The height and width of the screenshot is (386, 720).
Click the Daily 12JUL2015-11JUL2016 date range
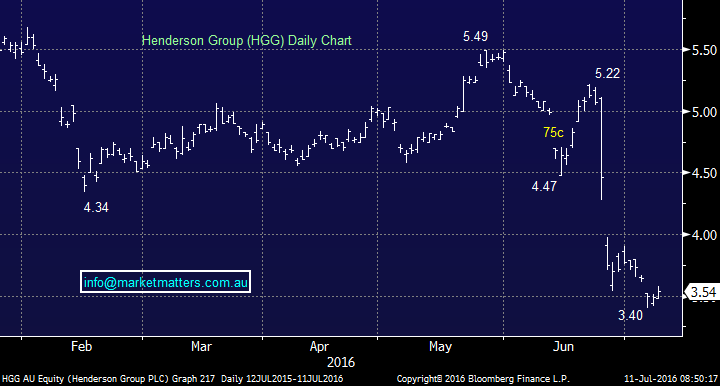click(282, 379)
